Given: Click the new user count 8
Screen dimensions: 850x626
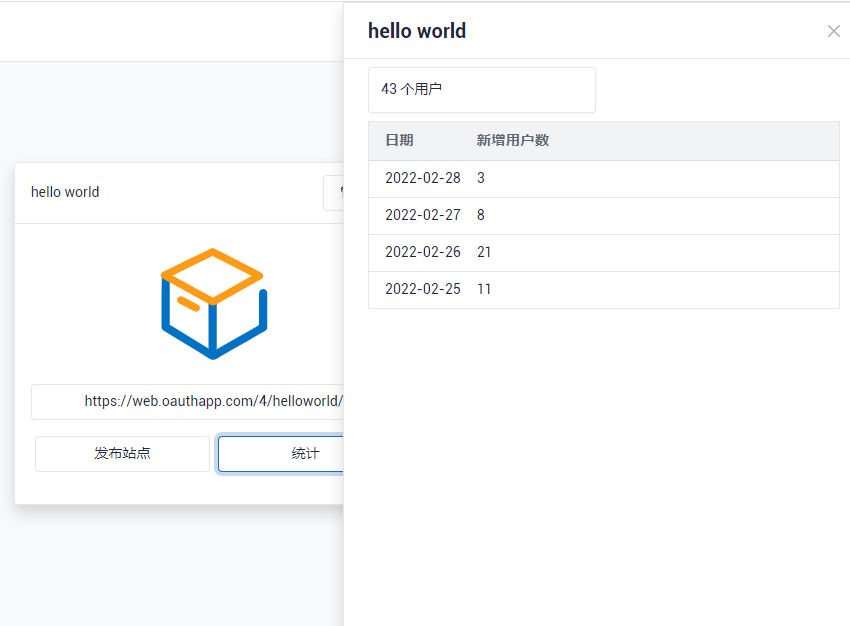Looking at the screenshot, I should (x=481, y=215).
